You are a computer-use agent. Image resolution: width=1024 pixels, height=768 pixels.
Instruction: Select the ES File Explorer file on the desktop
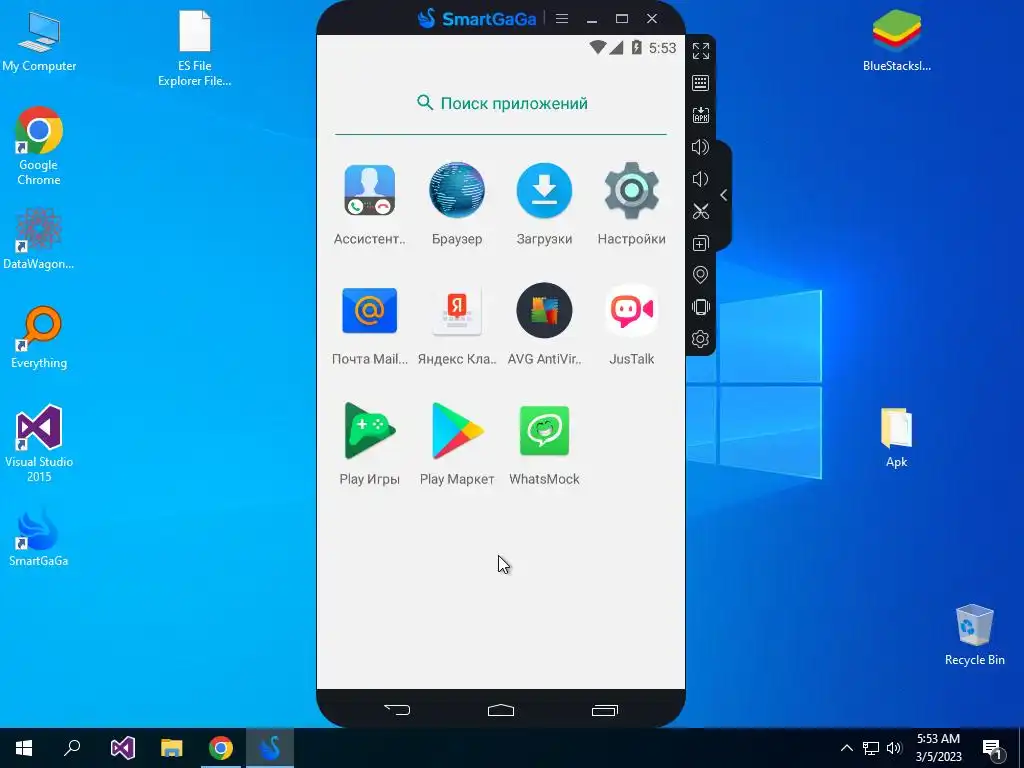click(x=195, y=48)
